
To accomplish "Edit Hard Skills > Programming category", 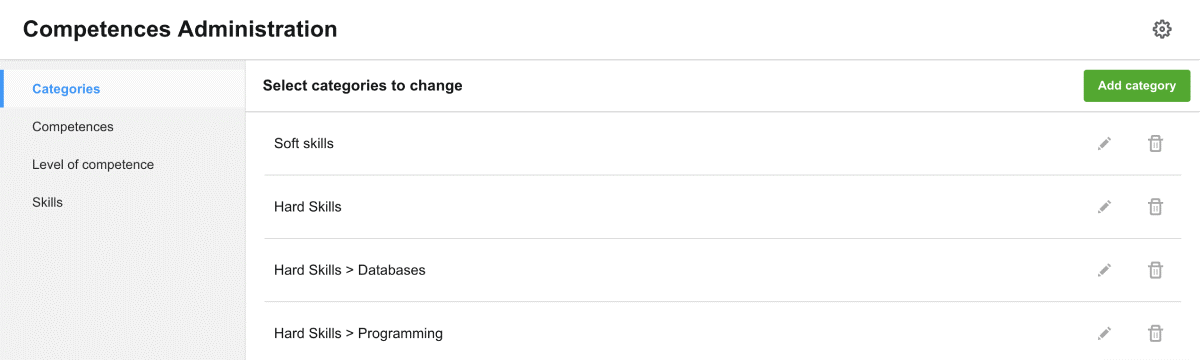I will click(1104, 333).
